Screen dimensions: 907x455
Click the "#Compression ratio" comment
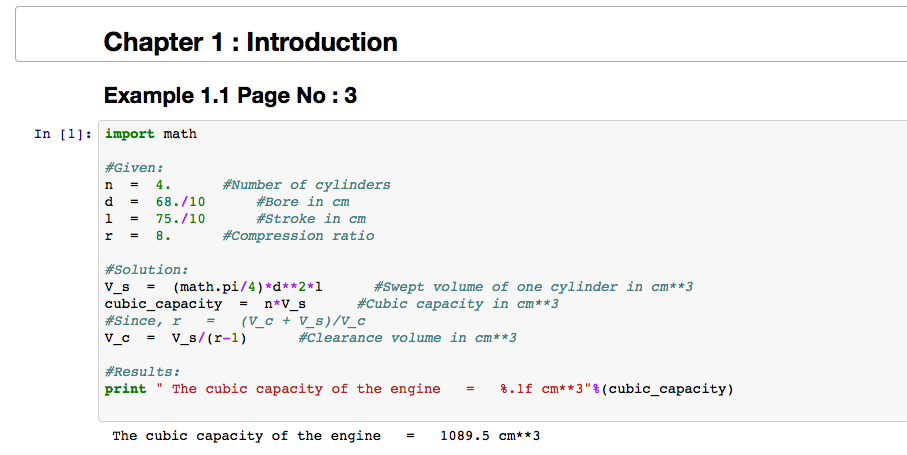pyautogui.click(x=299, y=236)
